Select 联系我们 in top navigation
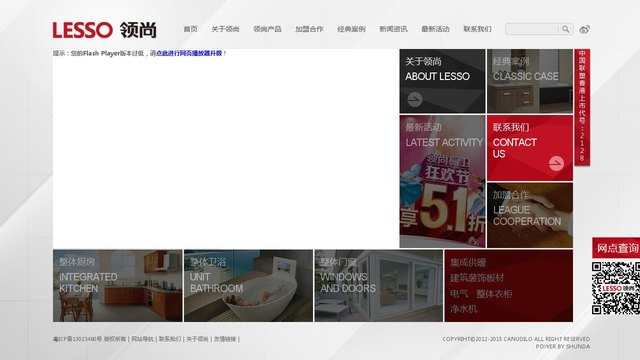Screen dimensions: 640x360 tap(478, 29)
